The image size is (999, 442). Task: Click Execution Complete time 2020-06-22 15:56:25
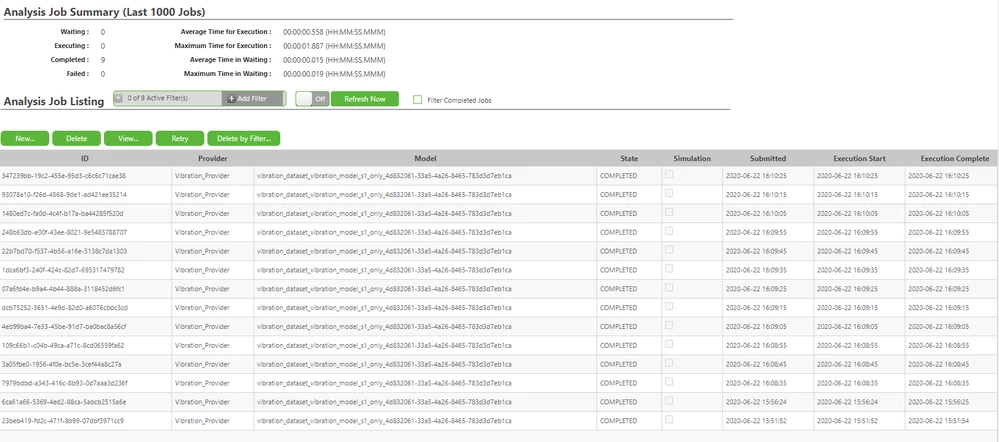click(x=940, y=402)
